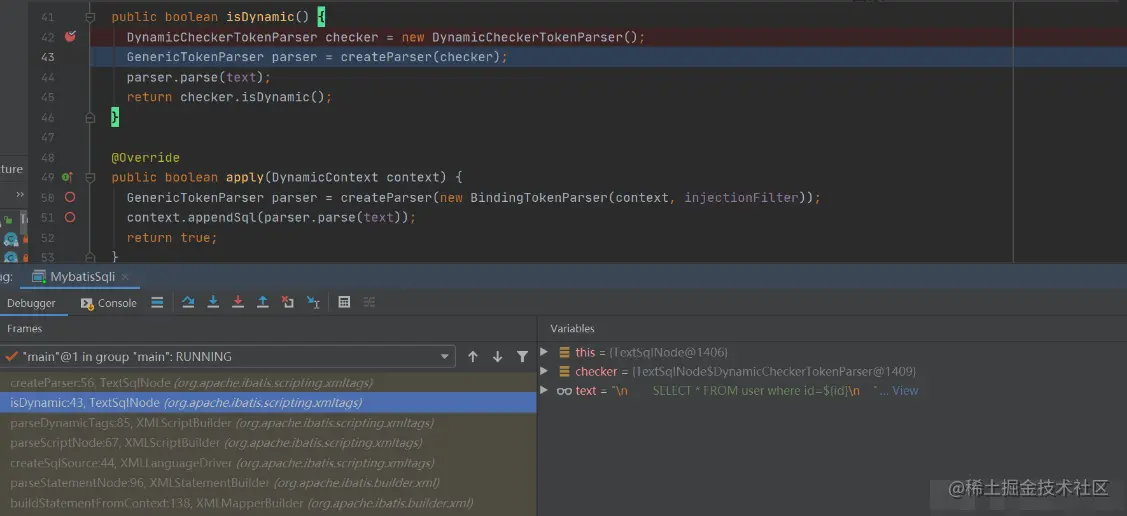Viewport: 1127px width, 516px height.
Task: Click the frames filter funnel icon
Action: 523,356
